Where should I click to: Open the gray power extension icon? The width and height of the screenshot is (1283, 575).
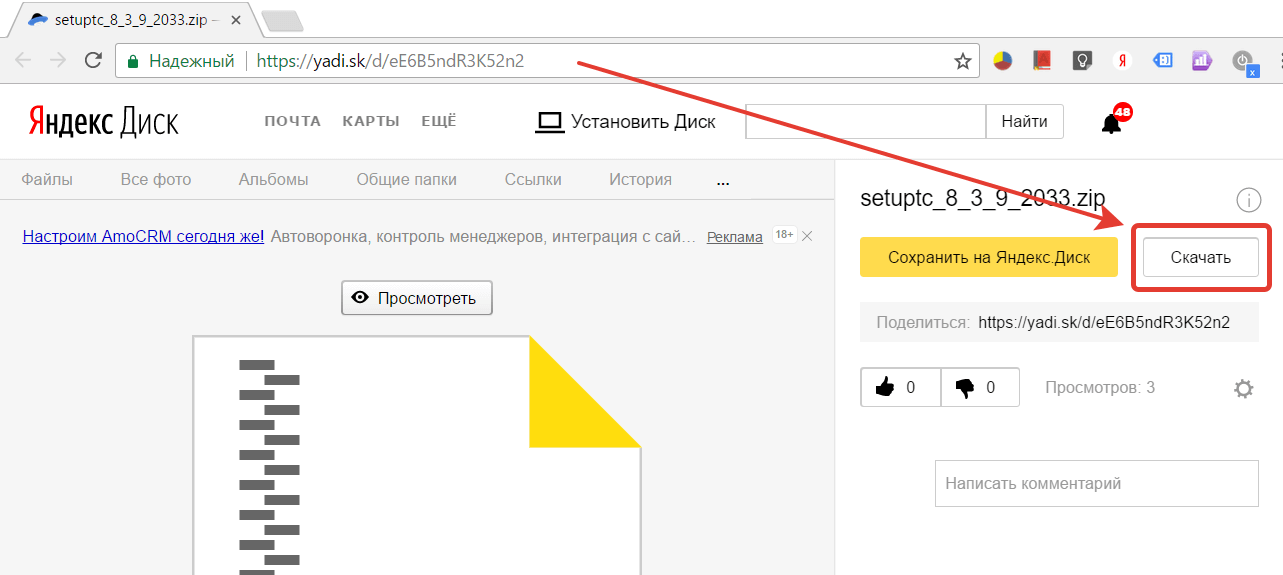(x=1244, y=62)
